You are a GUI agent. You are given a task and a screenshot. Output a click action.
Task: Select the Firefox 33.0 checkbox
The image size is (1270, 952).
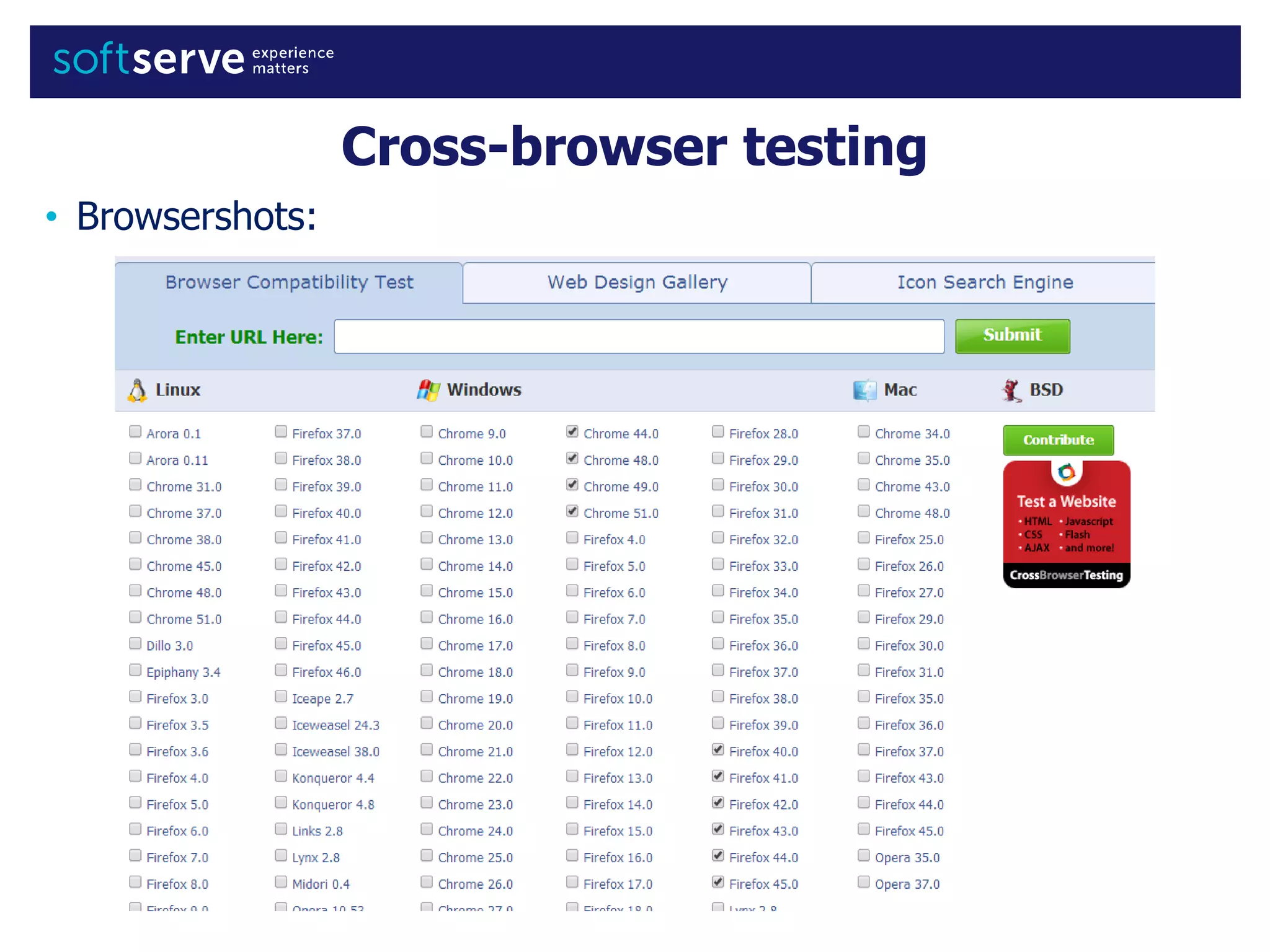coord(718,564)
